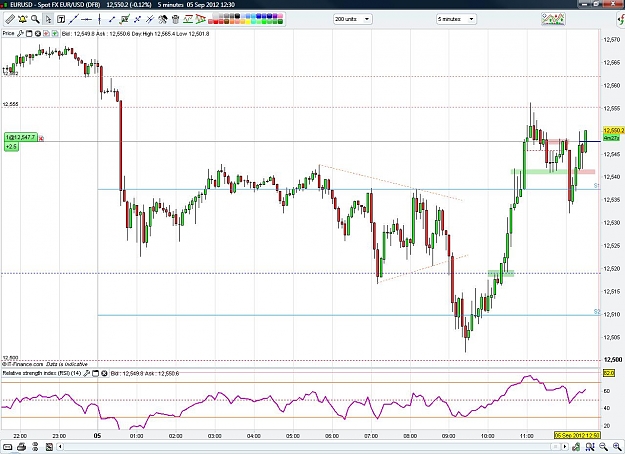
Task: Click horizontal scrollbar left arrow
Action: pyautogui.click(x=60, y=447)
